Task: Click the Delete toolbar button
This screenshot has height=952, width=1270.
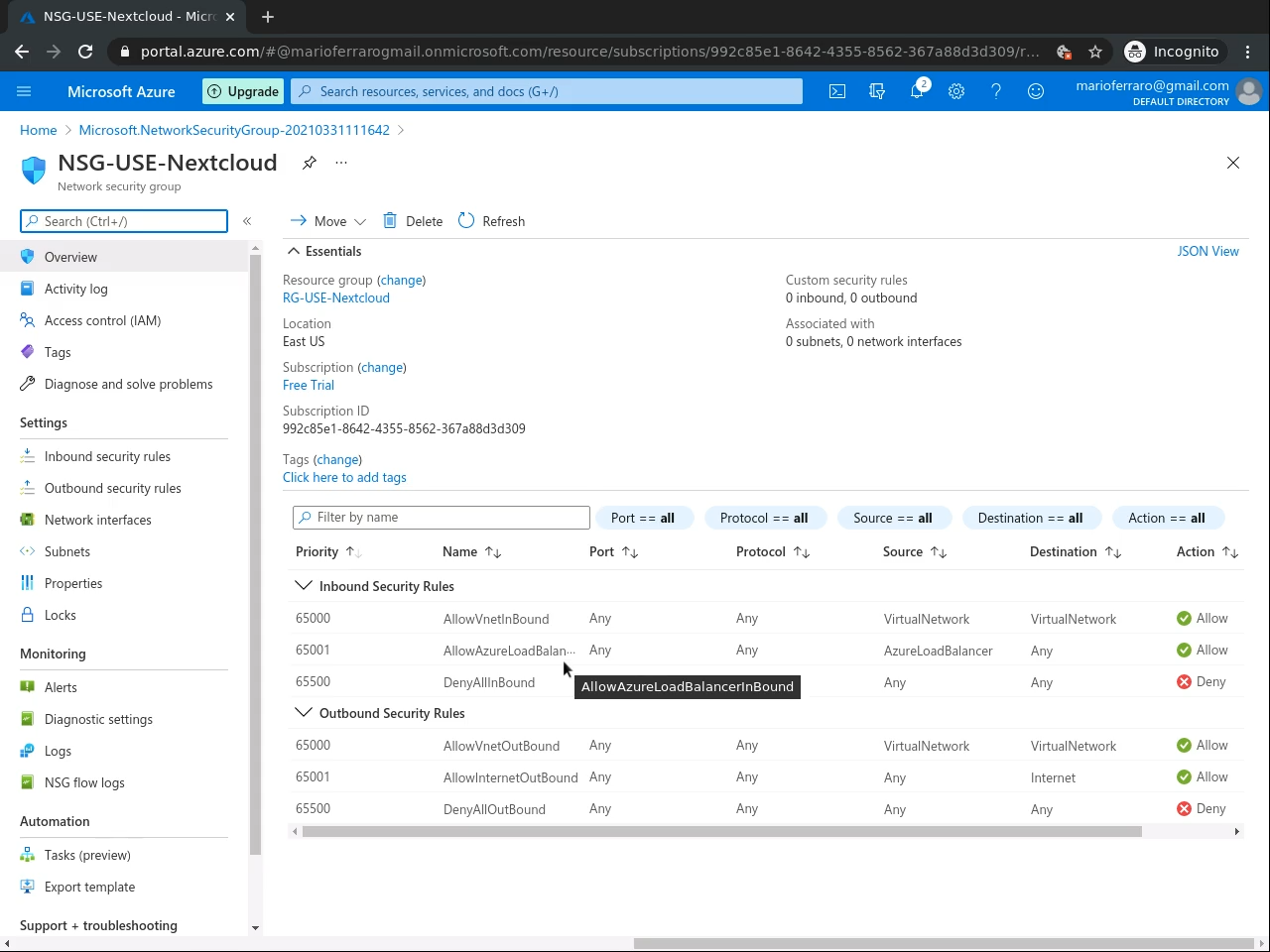Action: click(413, 221)
